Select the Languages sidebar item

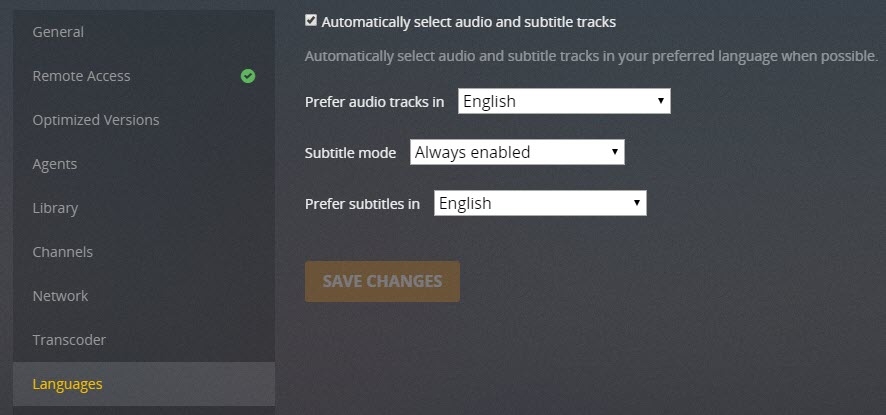[67, 384]
